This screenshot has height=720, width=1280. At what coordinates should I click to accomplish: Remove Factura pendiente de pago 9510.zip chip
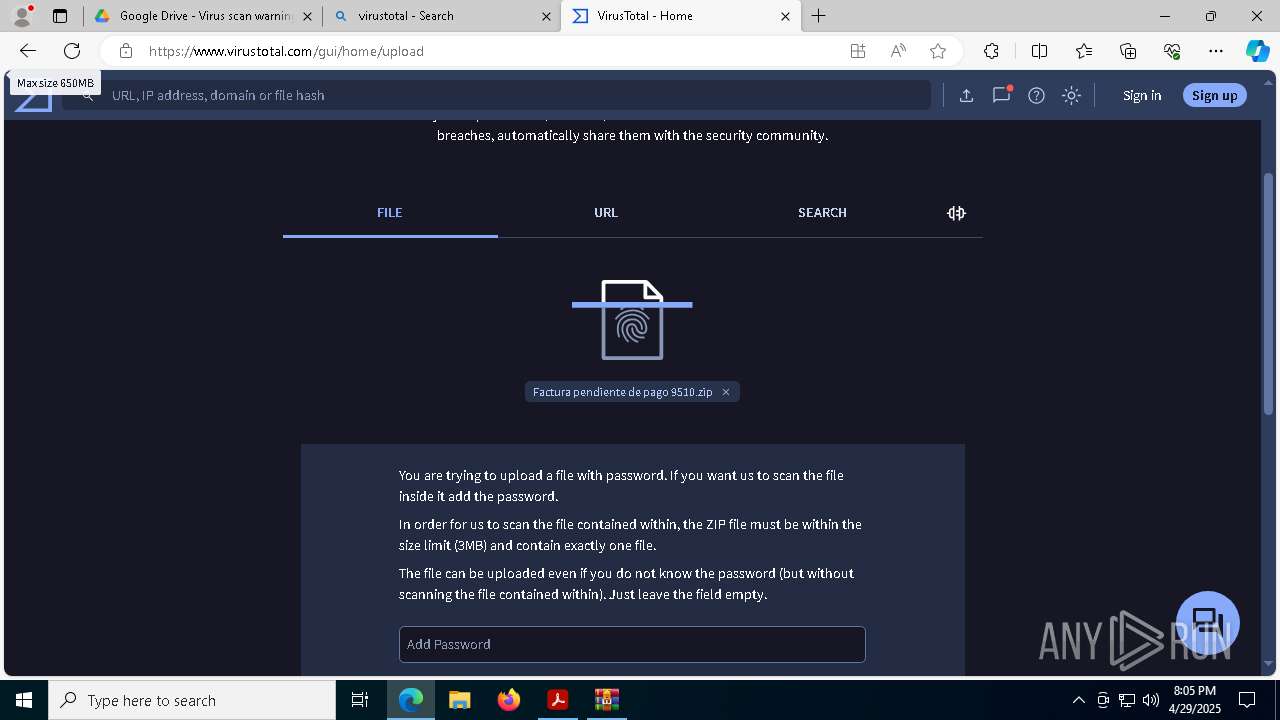click(726, 392)
